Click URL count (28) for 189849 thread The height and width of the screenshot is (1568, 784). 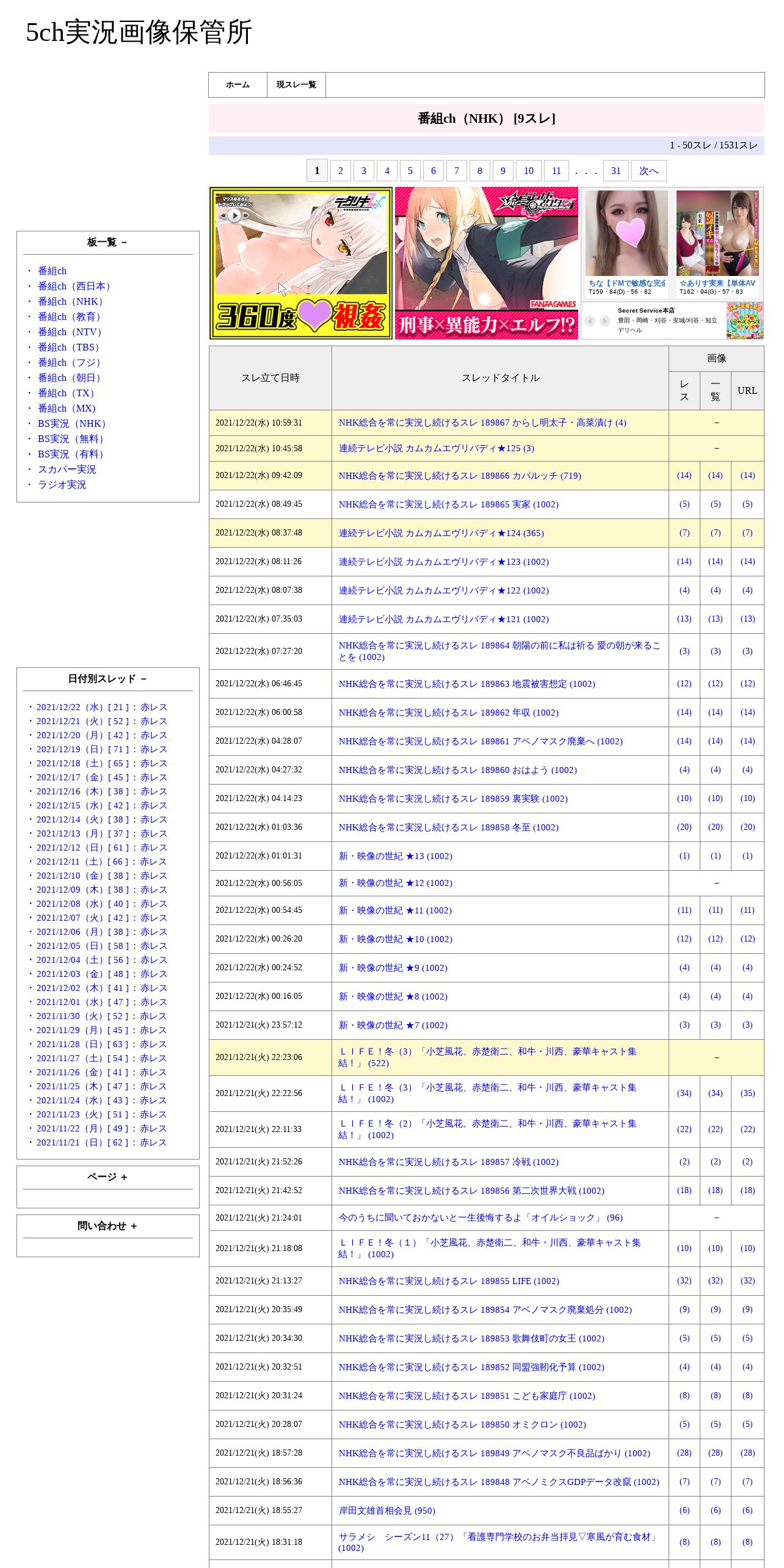pyautogui.click(x=747, y=1453)
